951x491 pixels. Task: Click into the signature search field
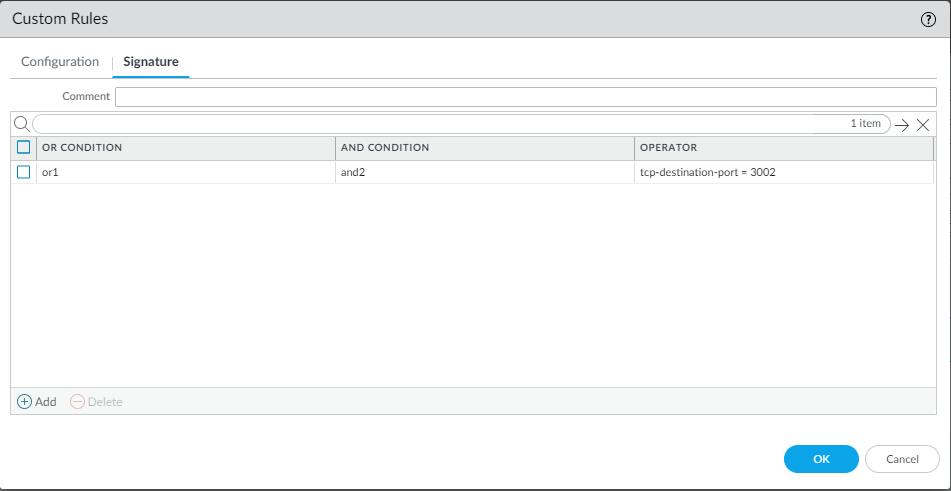461,124
